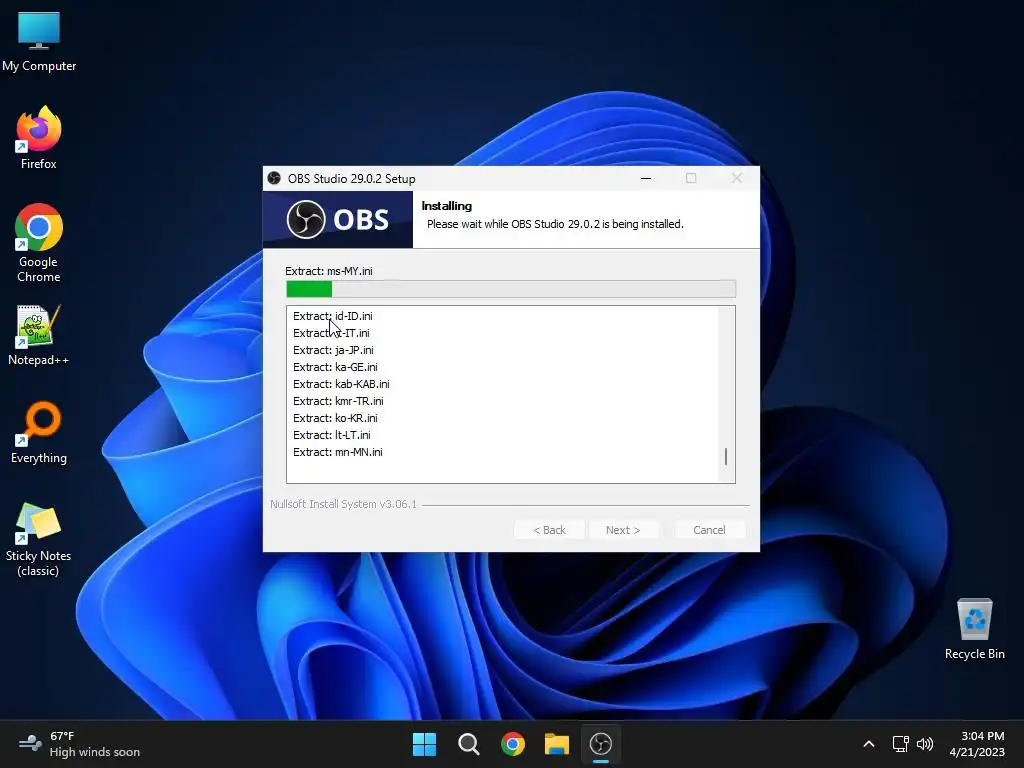The image size is (1024, 768).
Task: Select log line 'Extract: id-ID.ini'
Action: point(332,316)
